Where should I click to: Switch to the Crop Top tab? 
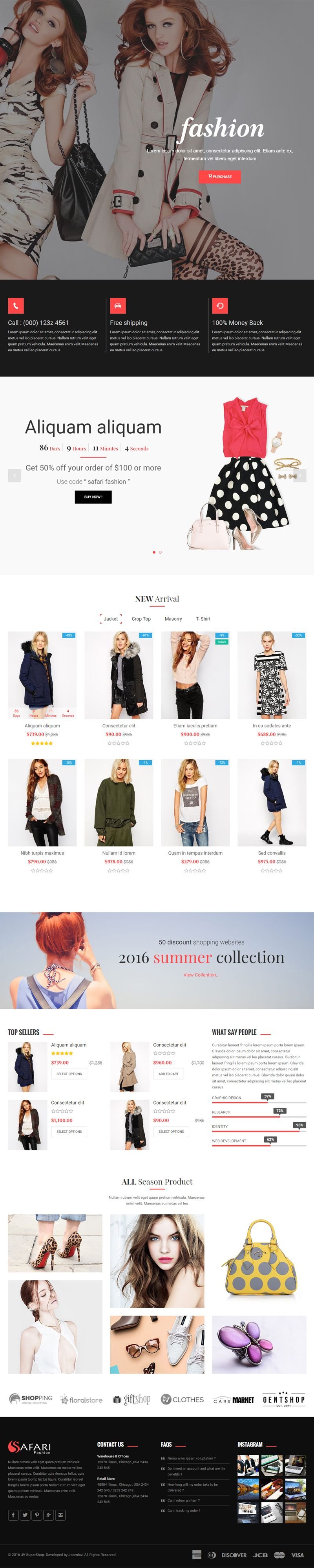[x=141, y=618]
